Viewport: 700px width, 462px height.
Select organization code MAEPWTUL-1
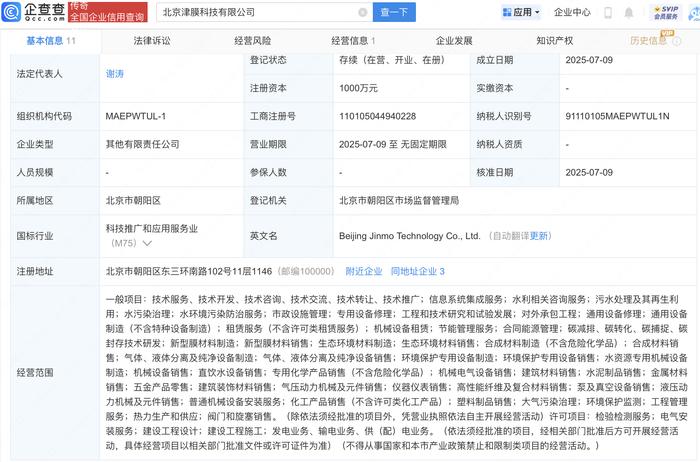pyautogui.click(x=136, y=117)
